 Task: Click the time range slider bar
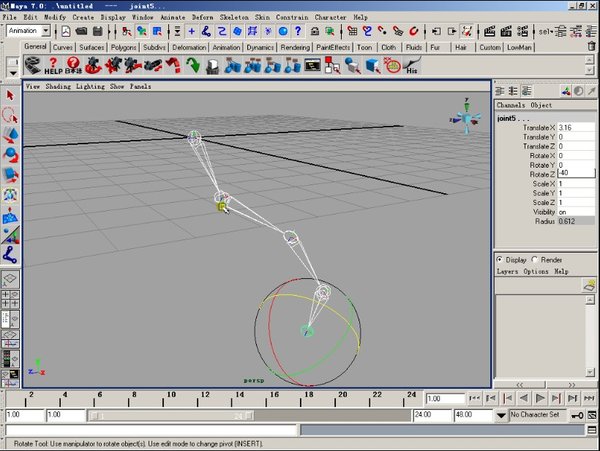[x=250, y=414]
